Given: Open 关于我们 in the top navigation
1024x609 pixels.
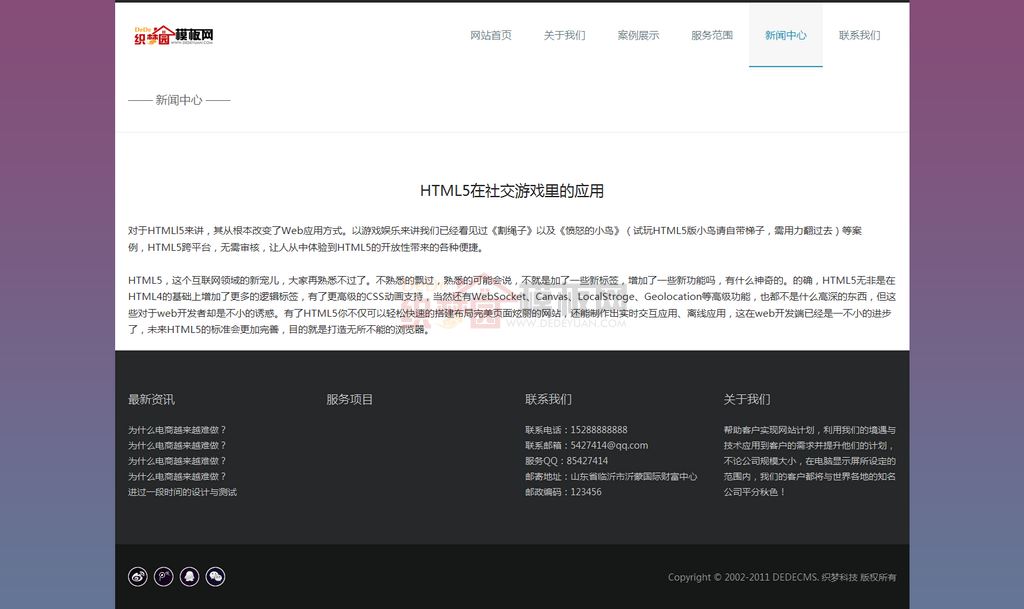Looking at the screenshot, I should pyautogui.click(x=564, y=35).
